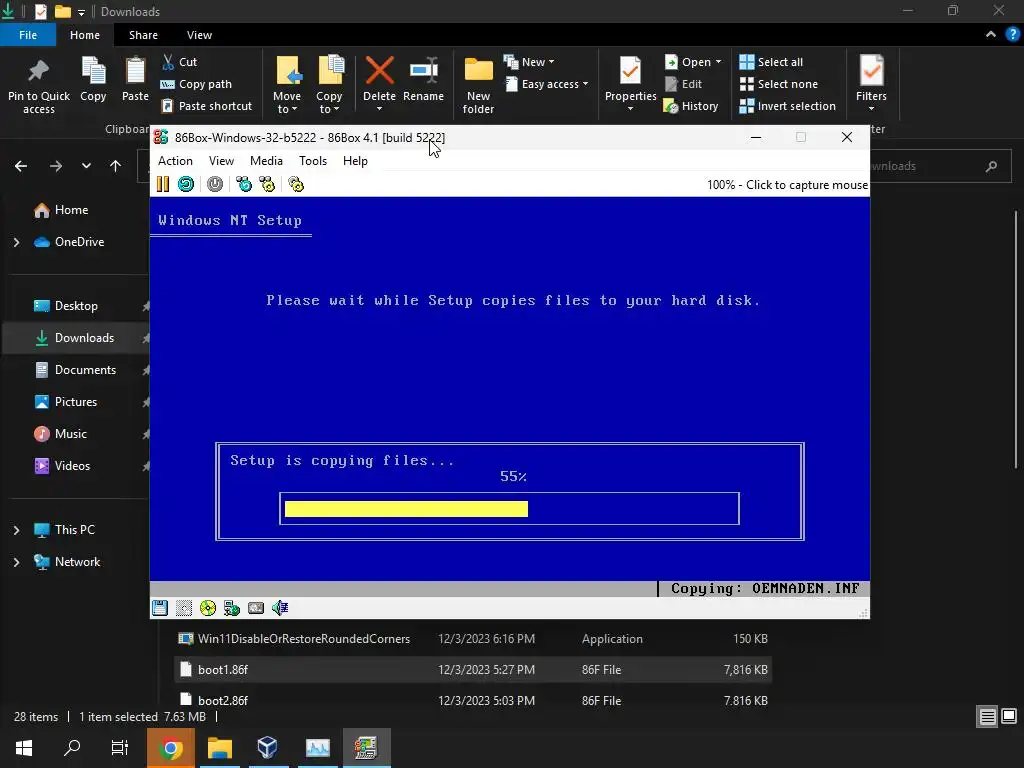This screenshot has width=1024, height=768.
Task: Click Paste shortcut in the ribbon
Action: (x=206, y=106)
